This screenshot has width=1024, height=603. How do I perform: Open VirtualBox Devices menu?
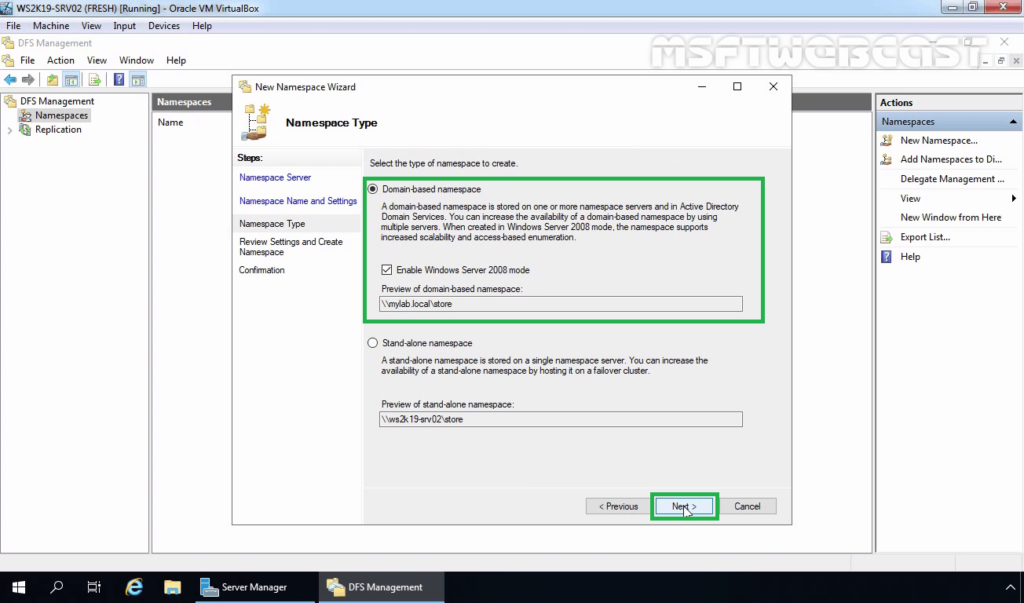[x=164, y=26]
